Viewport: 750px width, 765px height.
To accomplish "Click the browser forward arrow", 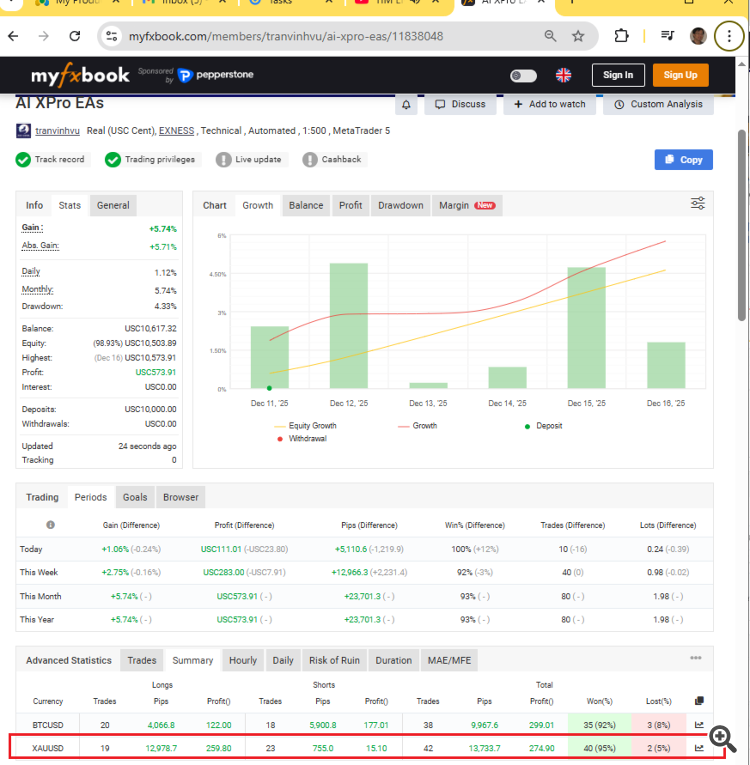I will tap(43, 36).
